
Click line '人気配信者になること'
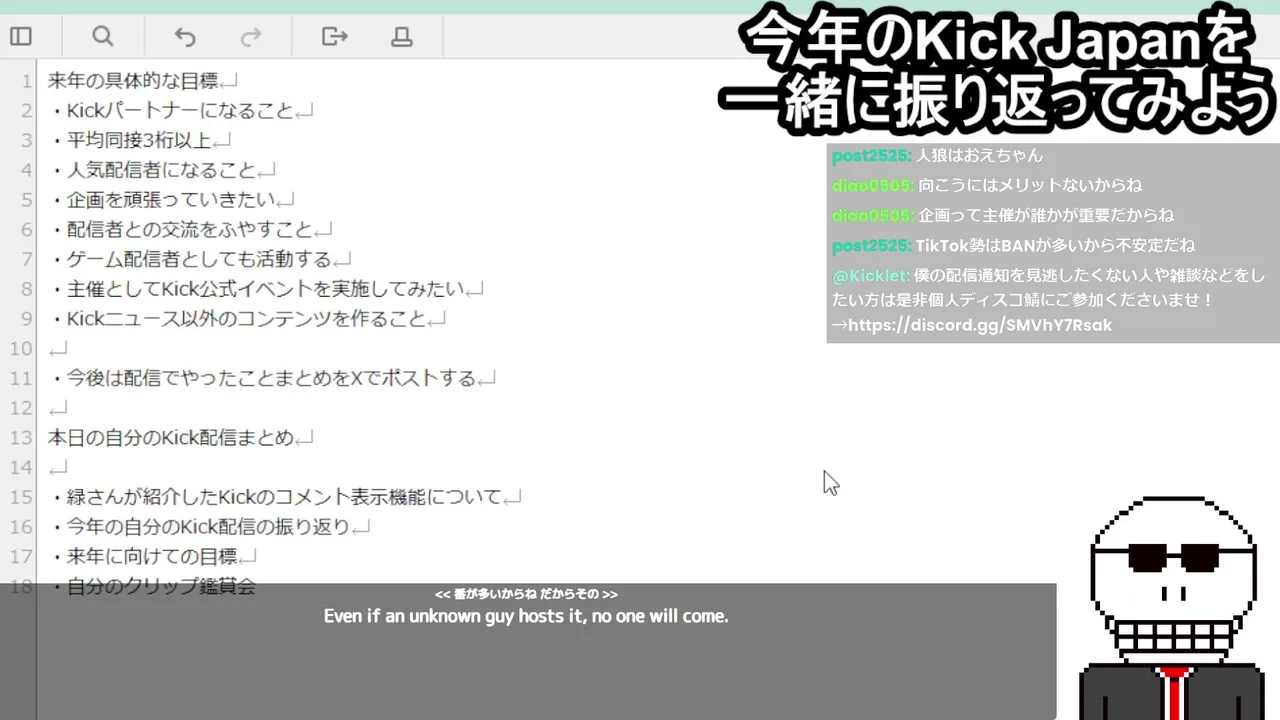pyautogui.click(x=152, y=170)
